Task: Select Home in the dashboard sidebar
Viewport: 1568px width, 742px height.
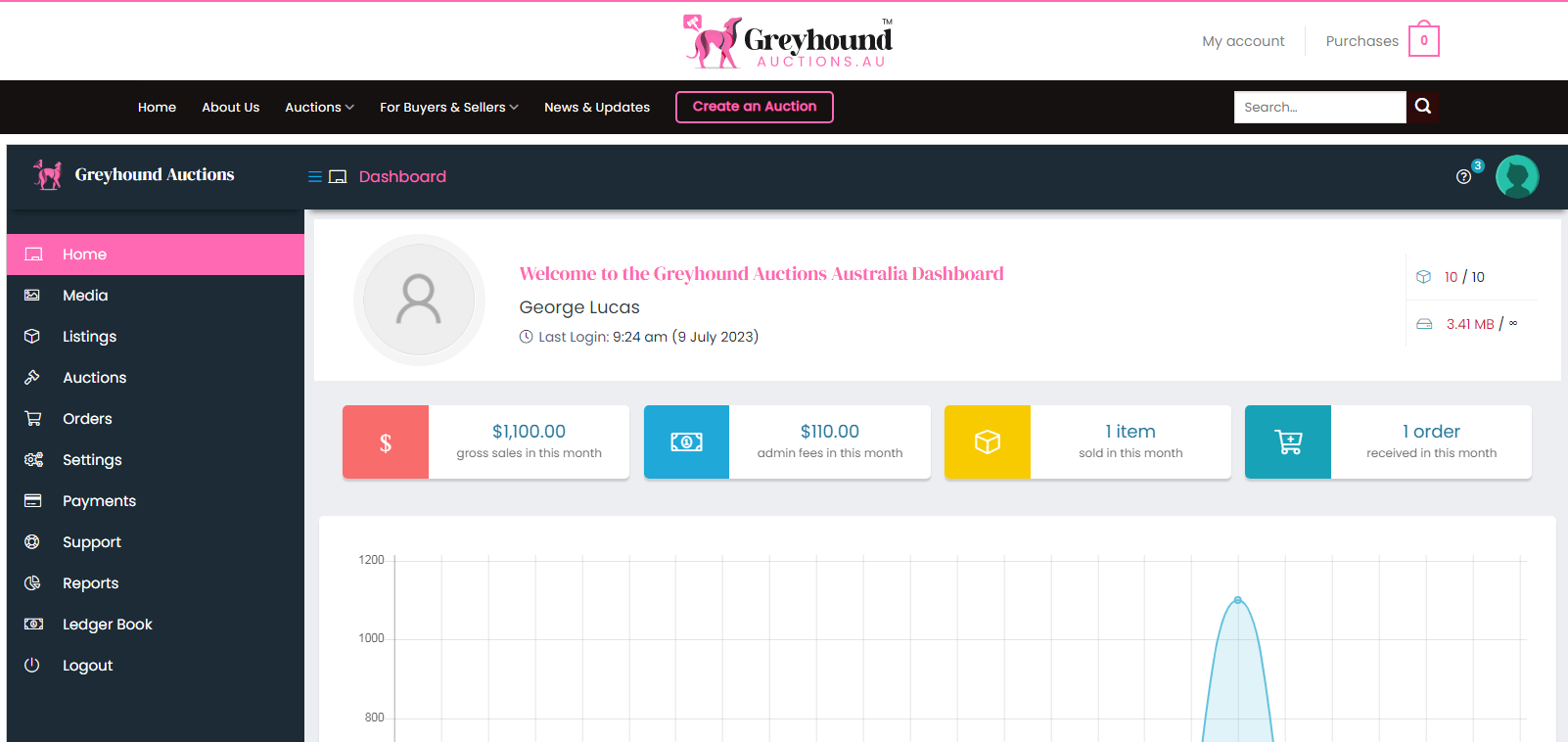Action: (x=156, y=255)
